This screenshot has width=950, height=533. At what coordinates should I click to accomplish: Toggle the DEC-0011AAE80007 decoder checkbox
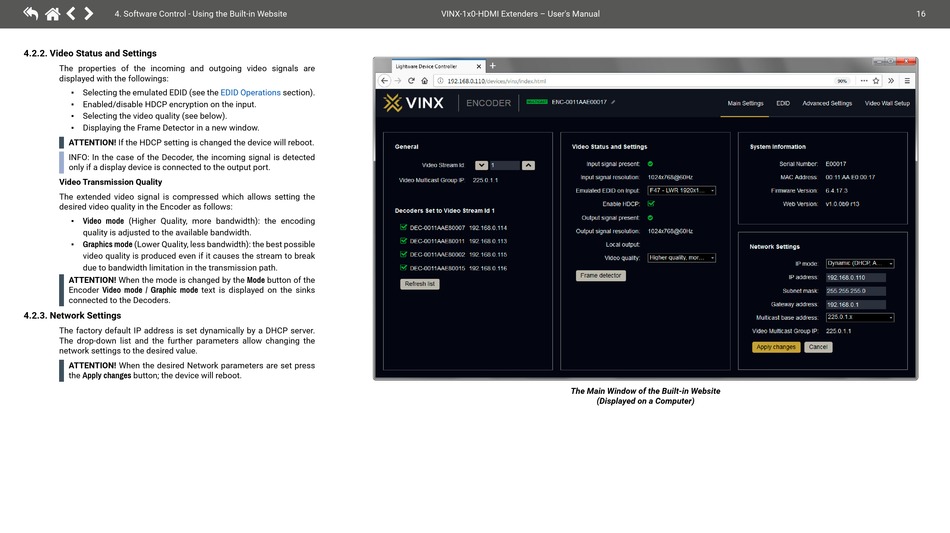[404, 227]
